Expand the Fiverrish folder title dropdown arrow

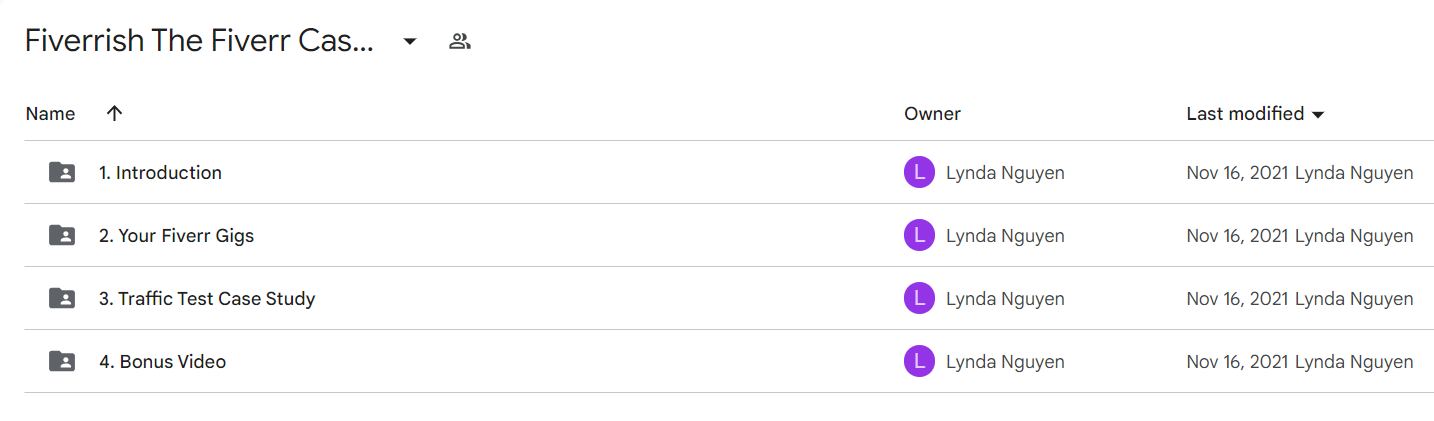410,42
